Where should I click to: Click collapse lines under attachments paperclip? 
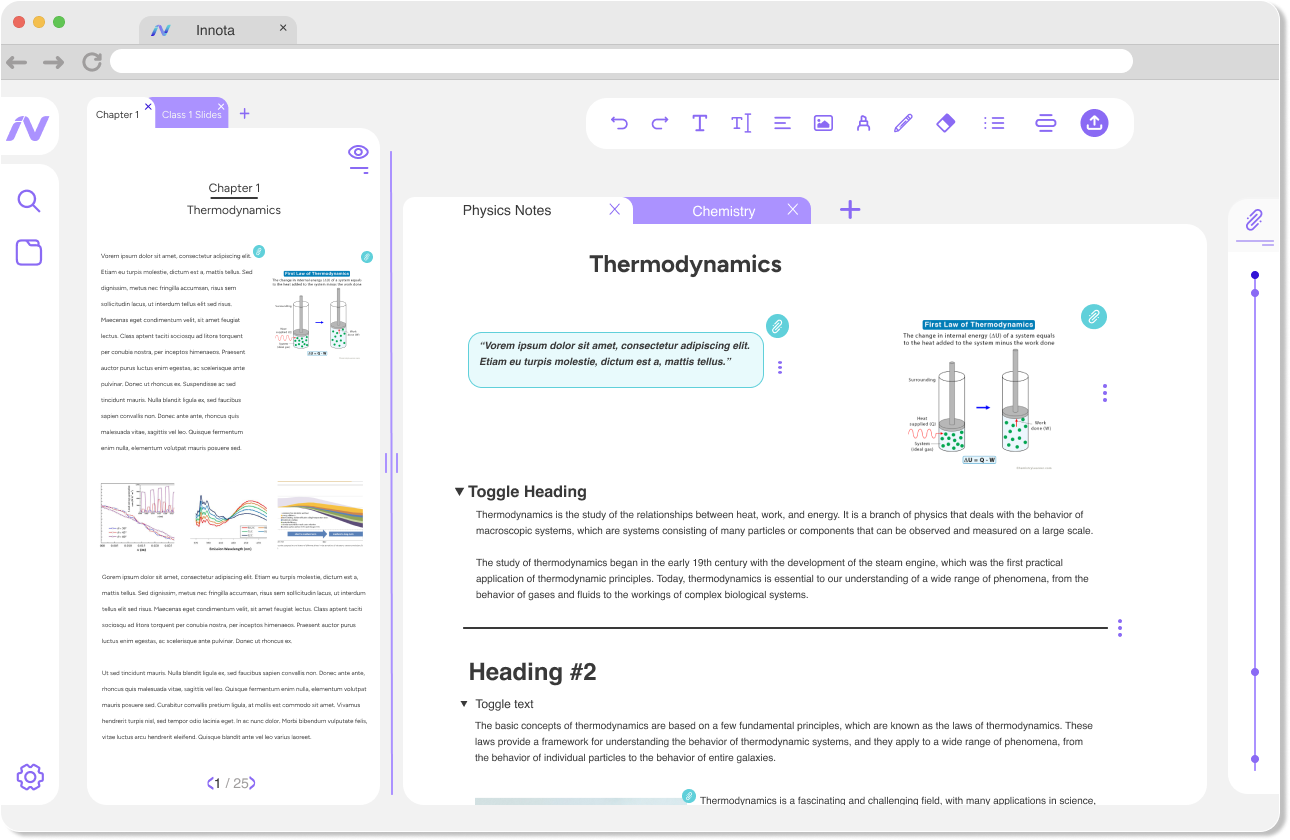[1255, 242]
